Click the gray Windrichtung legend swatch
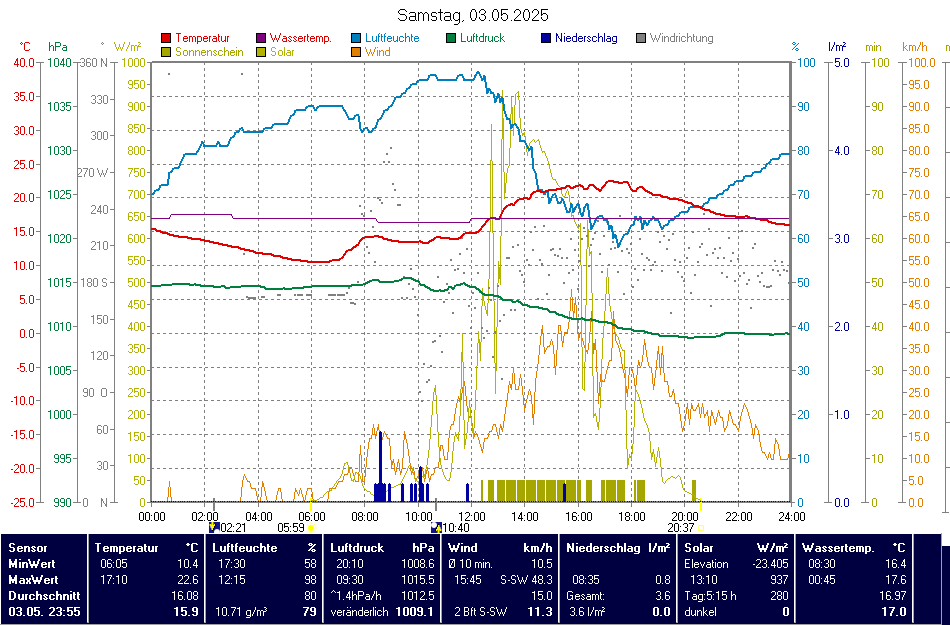This screenshot has height=625, width=950. pyautogui.click(x=641, y=38)
